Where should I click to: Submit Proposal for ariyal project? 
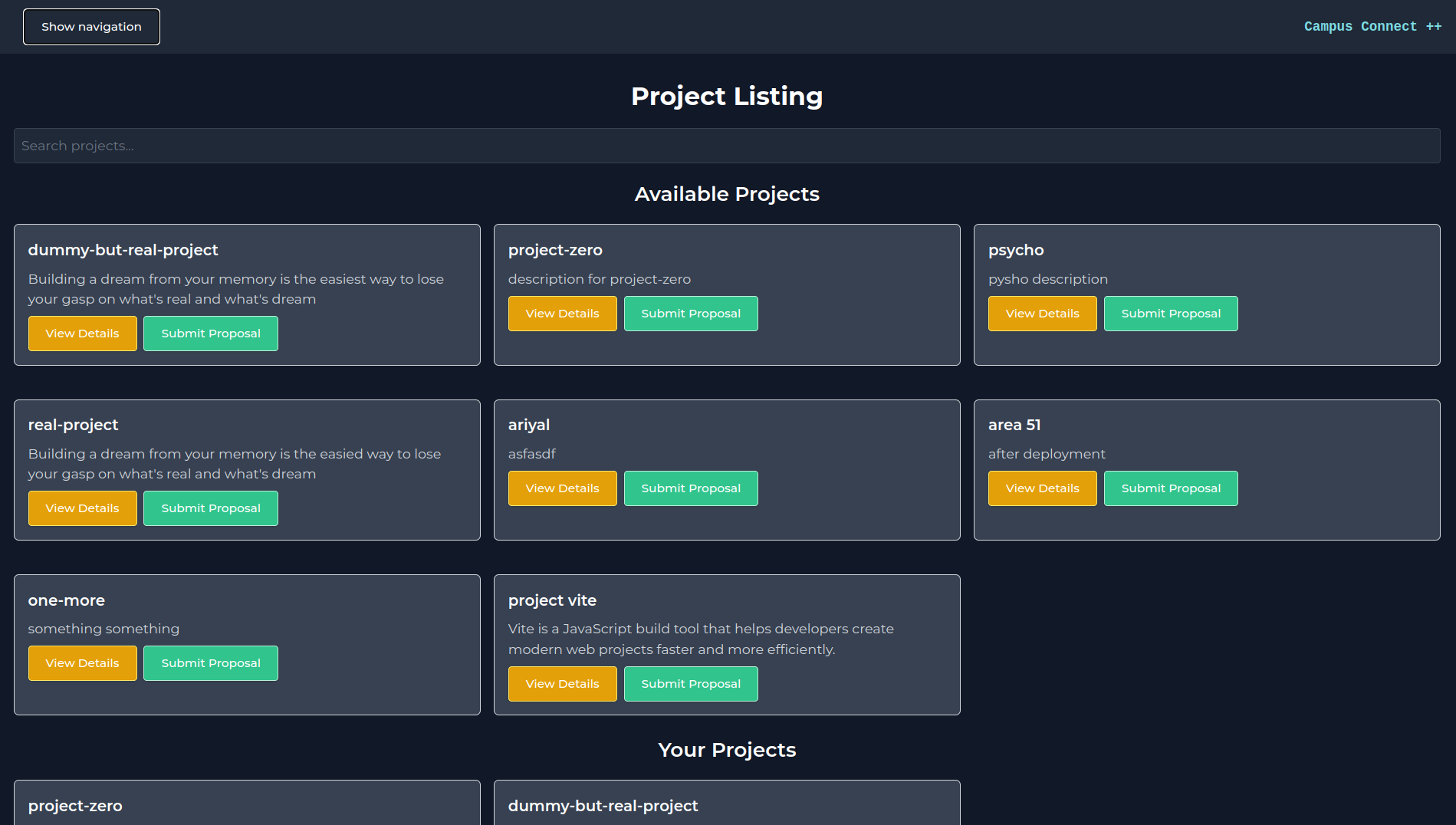(x=691, y=488)
